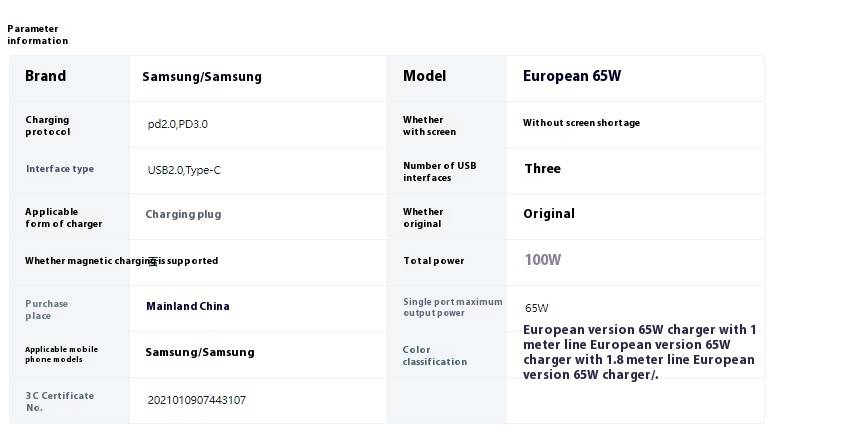The height and width of the screenshot is (439, 843).
Task: Click the Three USB interfaces value
Action: [x=542, y=169]
